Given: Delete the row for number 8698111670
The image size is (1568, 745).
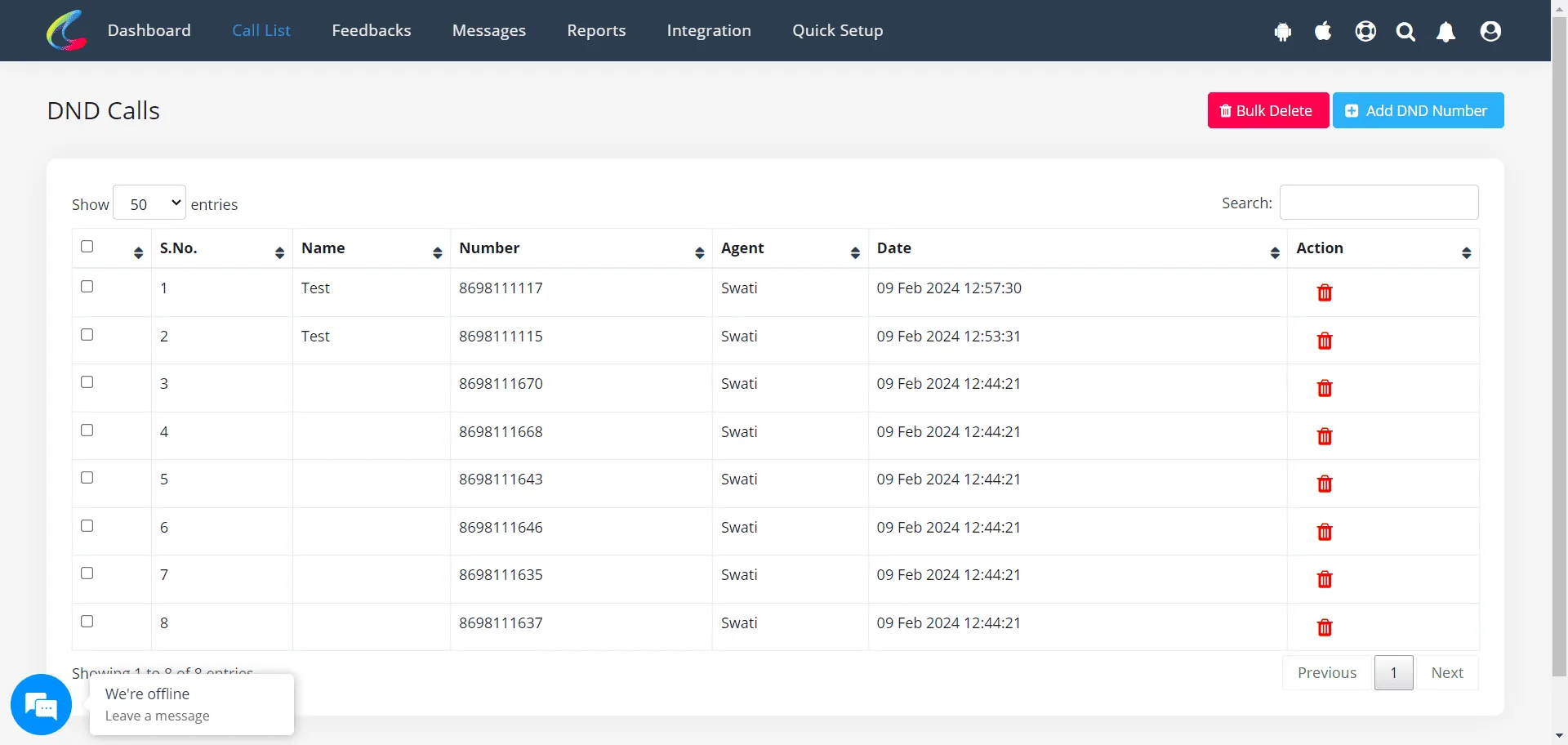Looking at the screenshot, I should (1325, 388).
